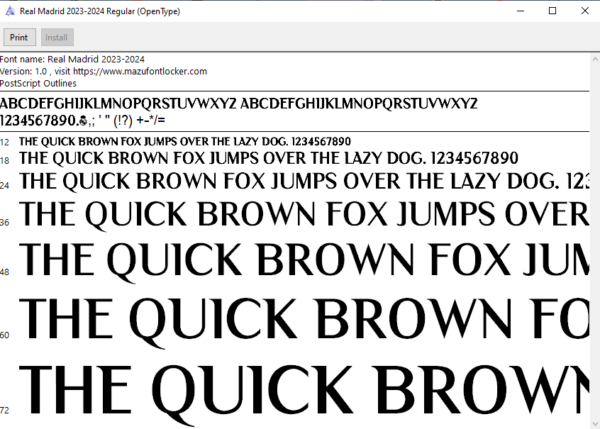Click the size 72 sample sentence

click(304, 394)
